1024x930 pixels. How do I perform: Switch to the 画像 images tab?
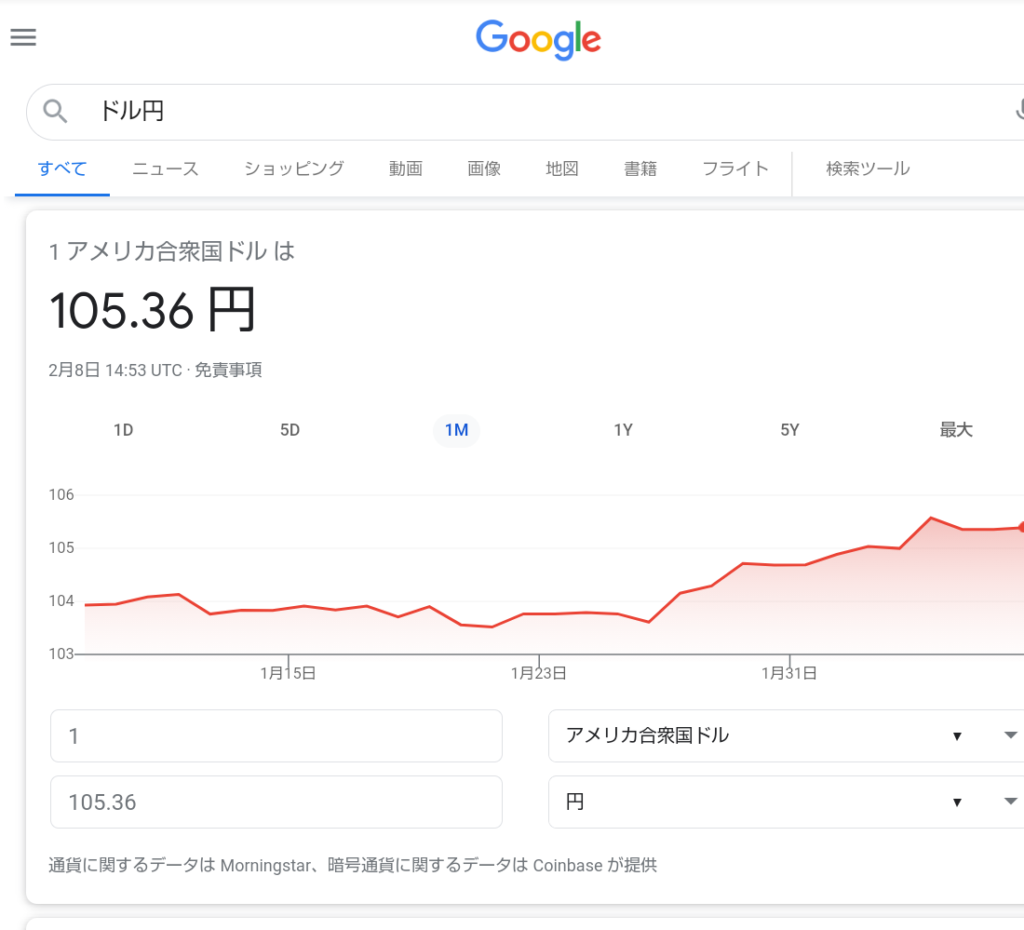[x=484, y=169]
